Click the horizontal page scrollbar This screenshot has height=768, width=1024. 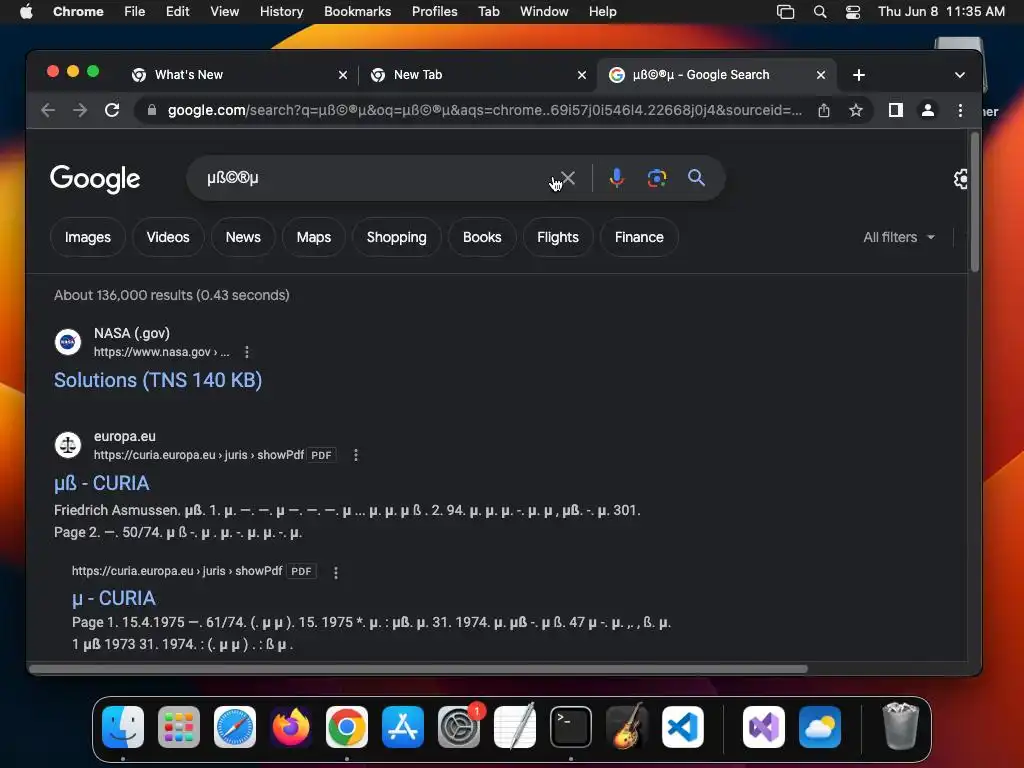click(418, 669)
